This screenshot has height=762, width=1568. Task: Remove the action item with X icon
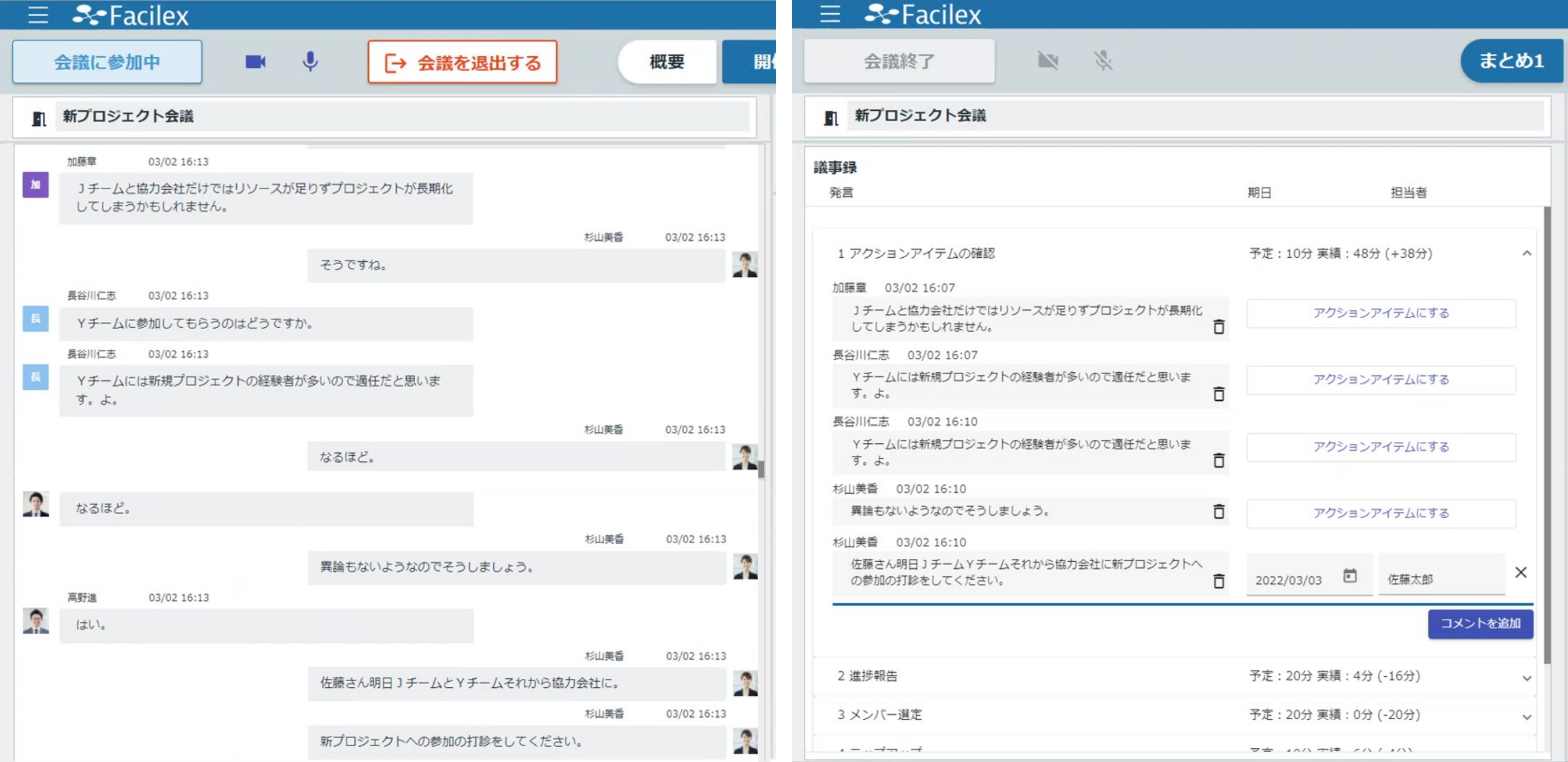tap(1521, 572)
